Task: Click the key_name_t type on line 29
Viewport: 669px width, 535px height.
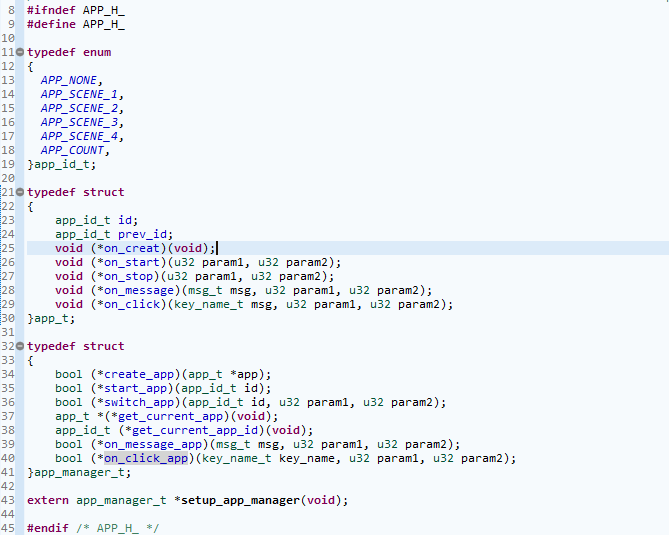Action: pyautogui.click(x=209, y=304)
